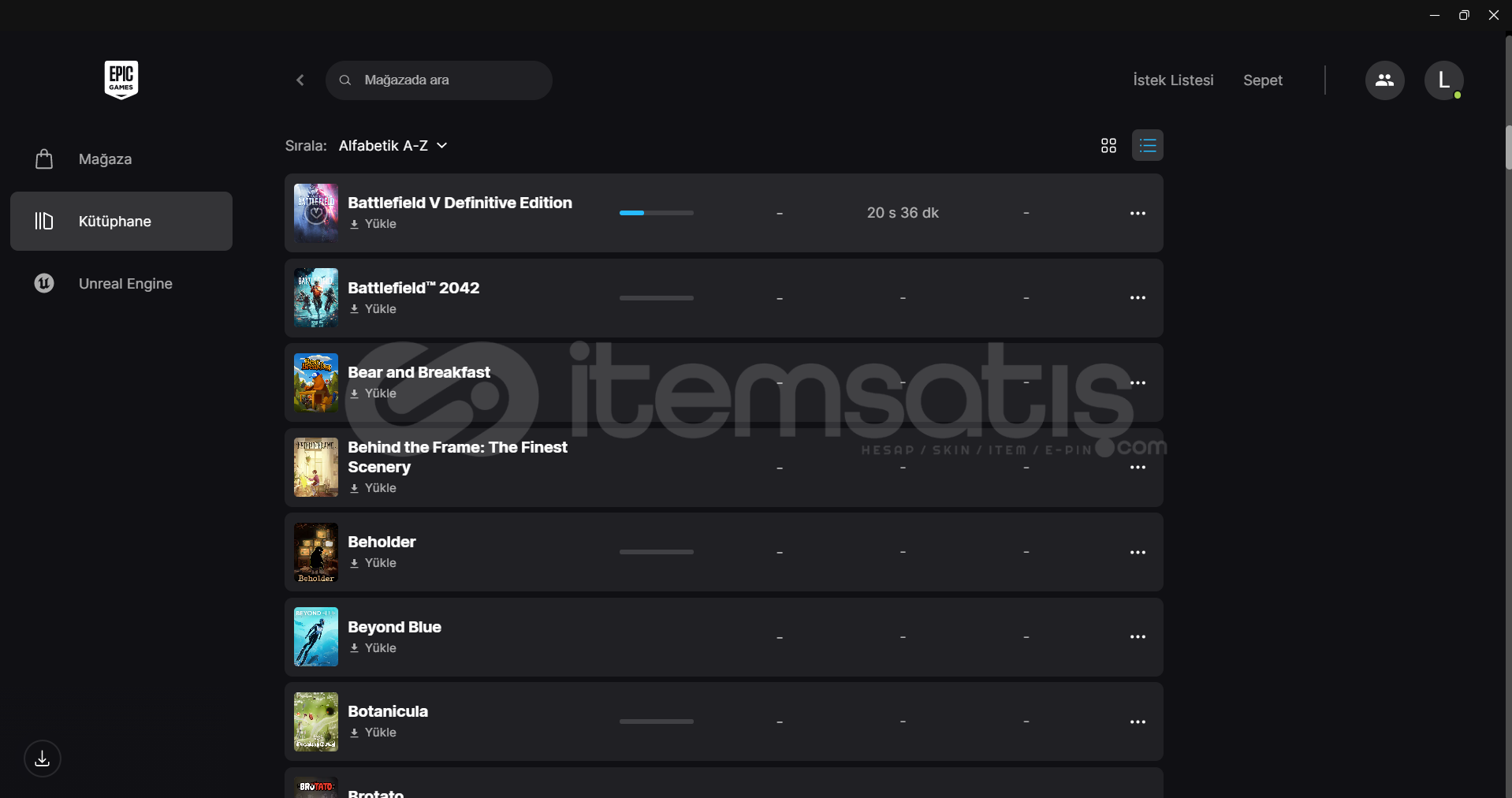Open more options for Battlefield 2042

click(1138, 297)
